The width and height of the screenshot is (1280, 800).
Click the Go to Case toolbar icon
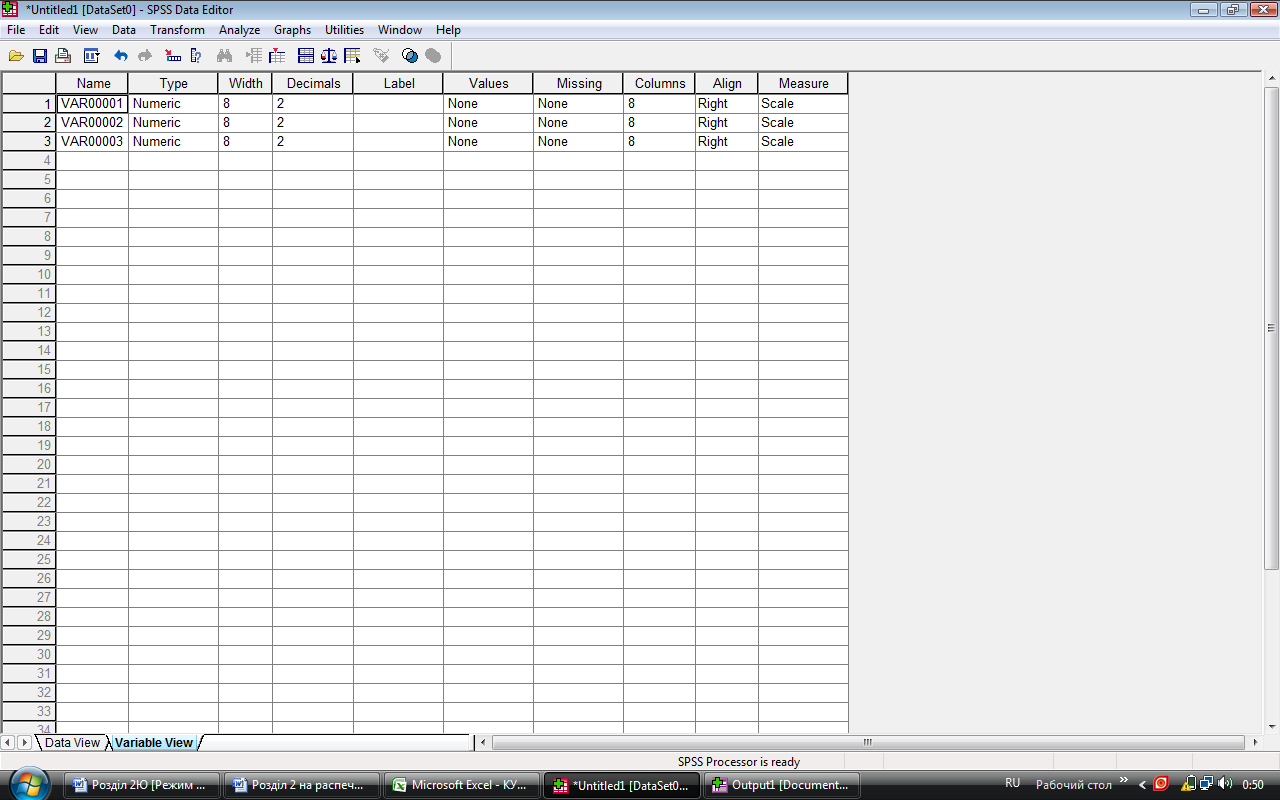(172, 56)
